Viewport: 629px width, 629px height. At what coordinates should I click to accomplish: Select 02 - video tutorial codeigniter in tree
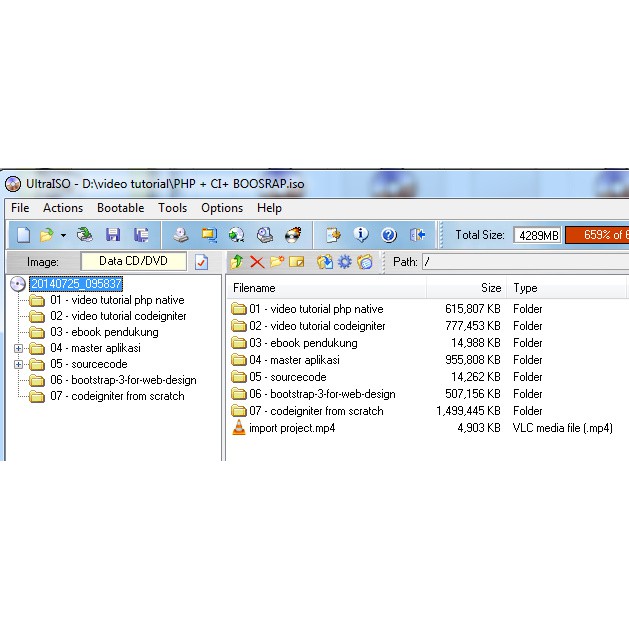click(118, 316)
